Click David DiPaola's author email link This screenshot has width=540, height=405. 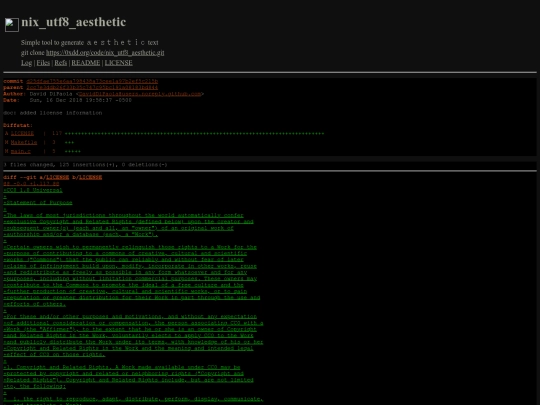(140, 94)
